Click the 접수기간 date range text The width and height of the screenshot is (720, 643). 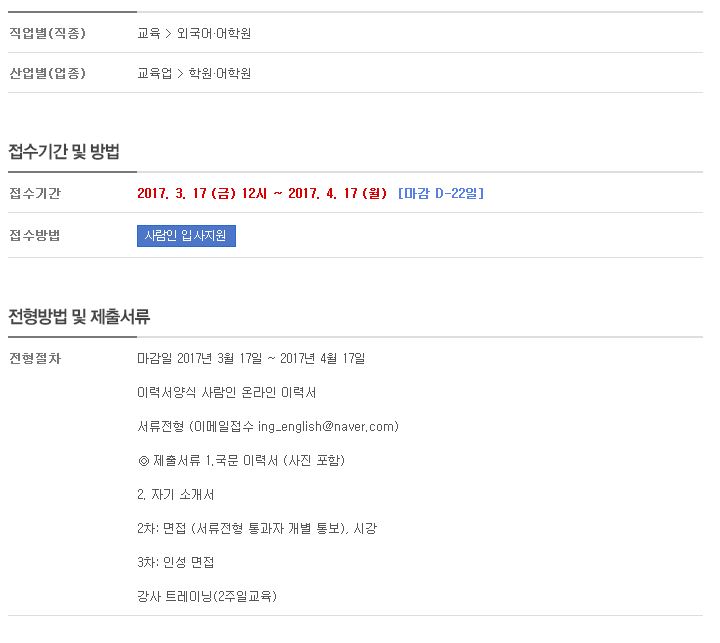262,193
